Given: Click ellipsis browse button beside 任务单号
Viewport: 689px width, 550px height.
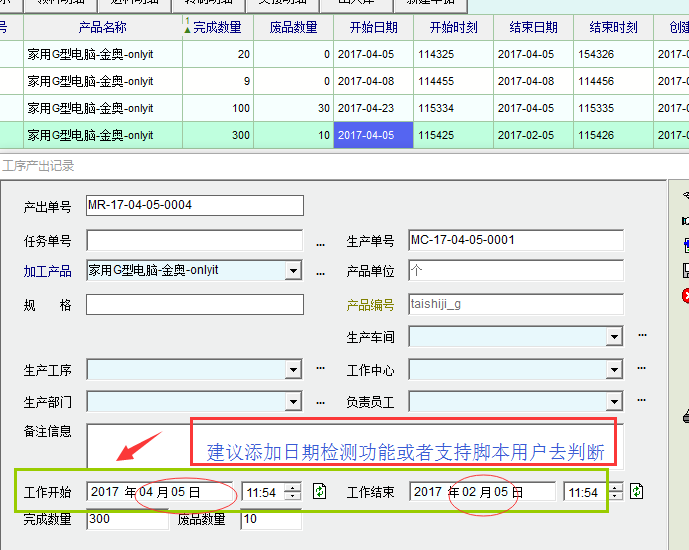Looking at the screenshot, I should pyautogui.click(x=321, y=242).
